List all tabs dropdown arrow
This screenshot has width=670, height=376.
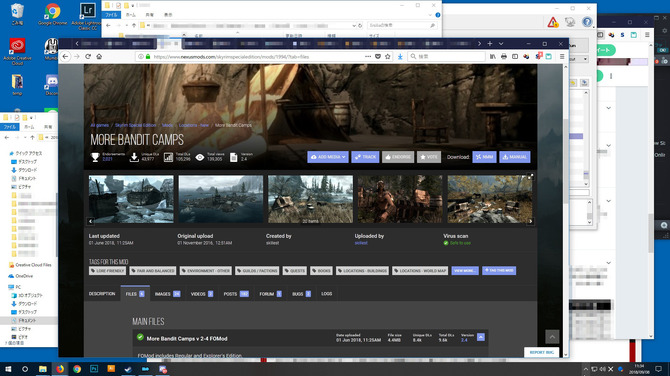click(501, 44)
